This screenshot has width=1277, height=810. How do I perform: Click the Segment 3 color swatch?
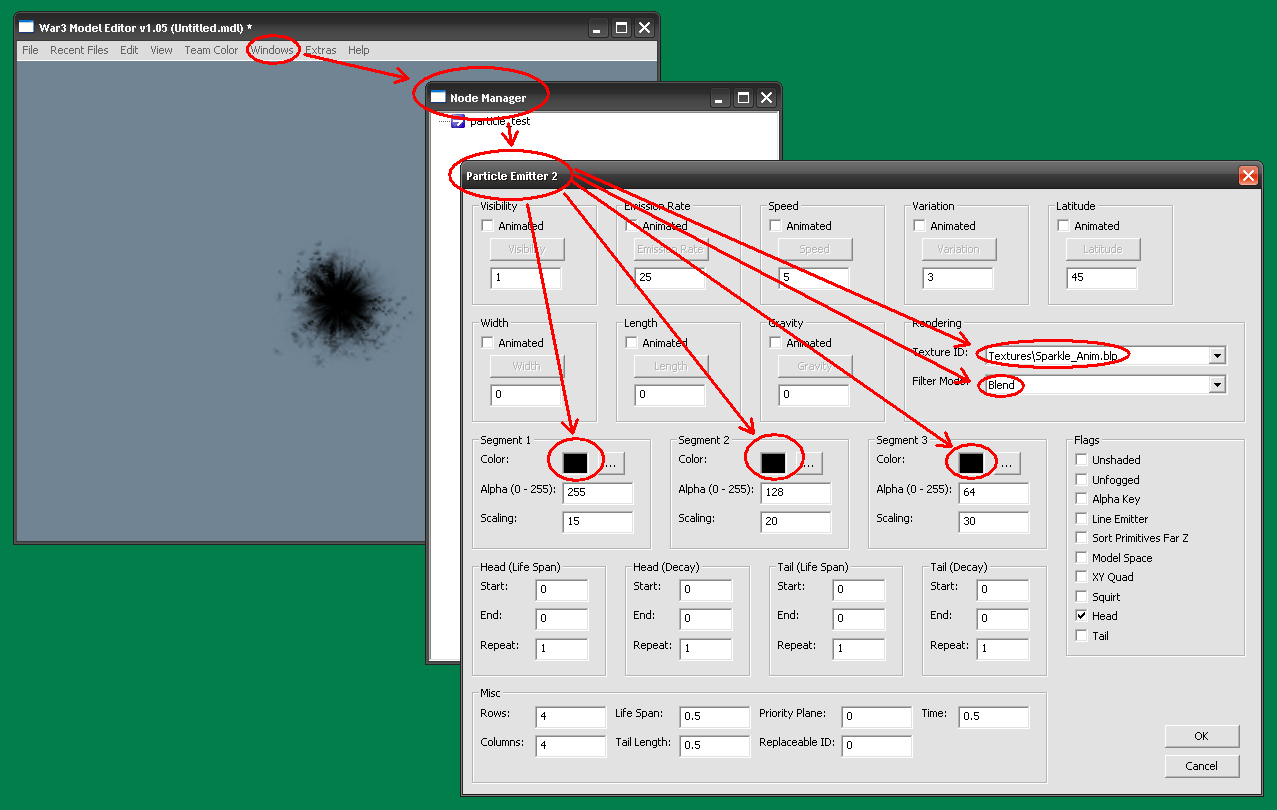pos(971,463)
